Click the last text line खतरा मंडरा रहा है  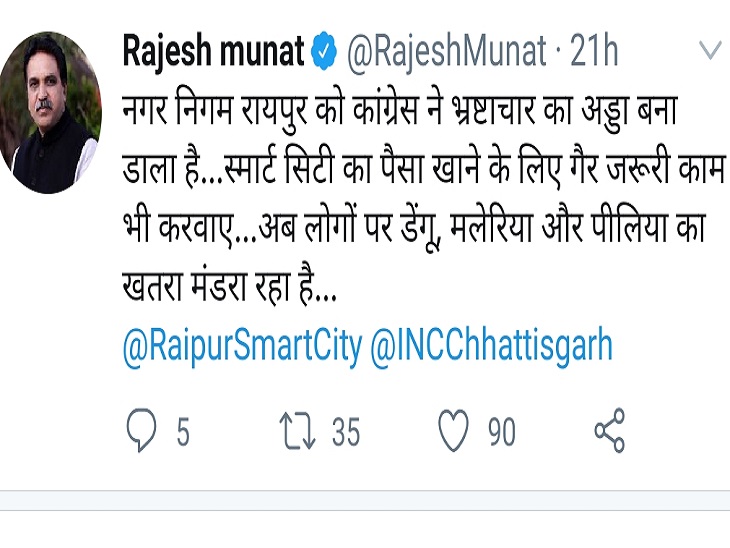click(x=229, y=285)
